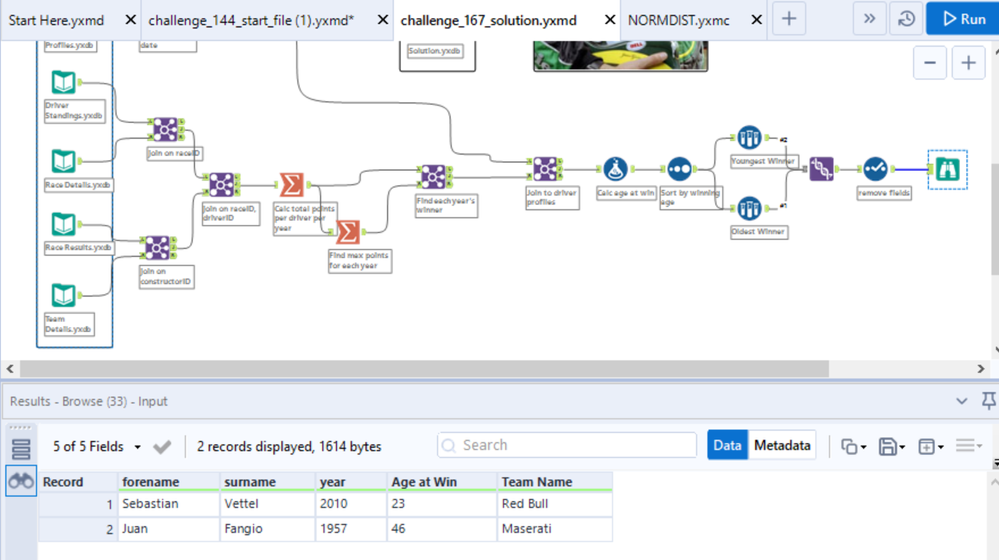Open the results actions menu dropdown
The image size is (999, 560).
969,446
